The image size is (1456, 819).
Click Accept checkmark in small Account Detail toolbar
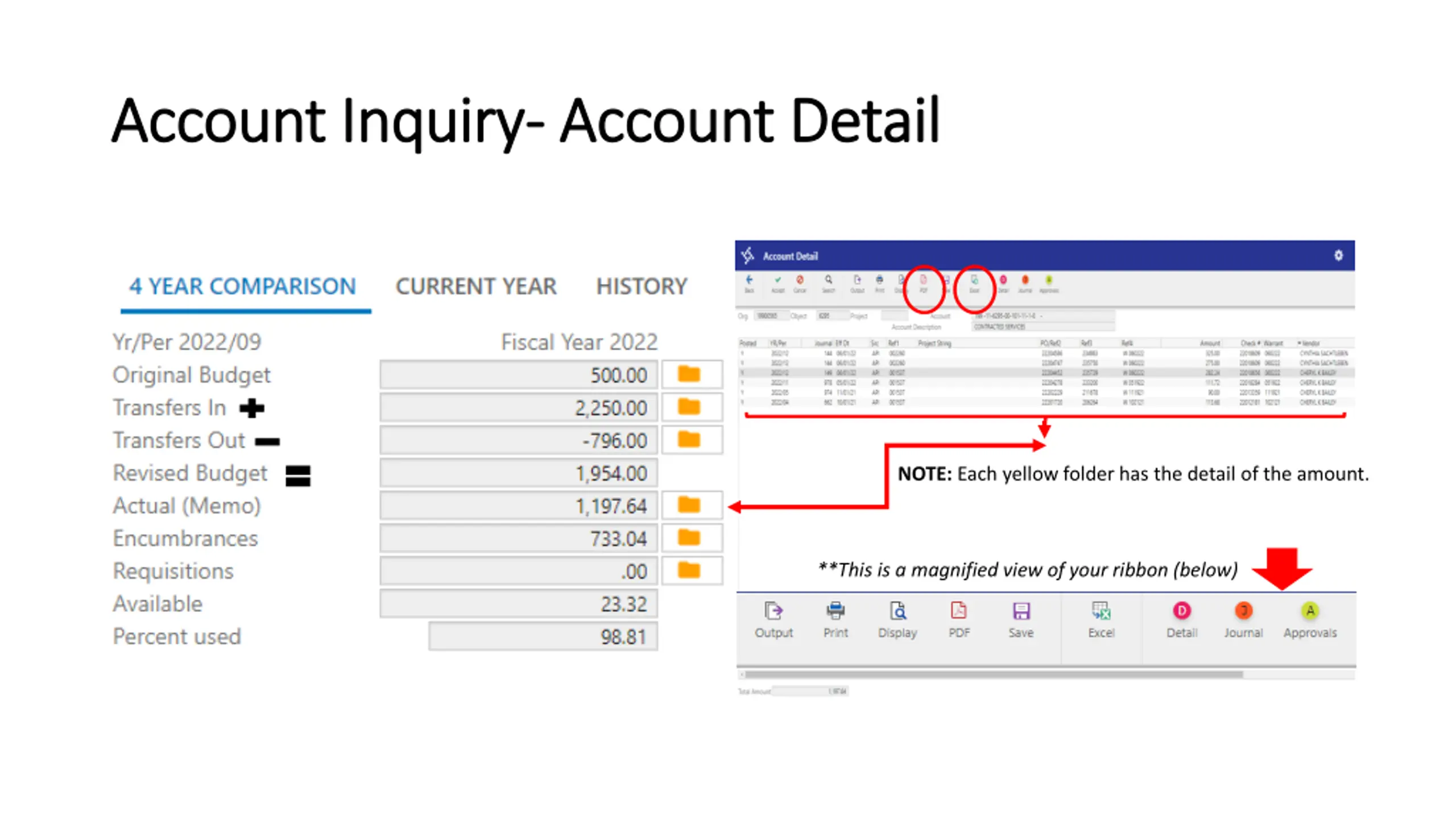(x=777, y=283)
